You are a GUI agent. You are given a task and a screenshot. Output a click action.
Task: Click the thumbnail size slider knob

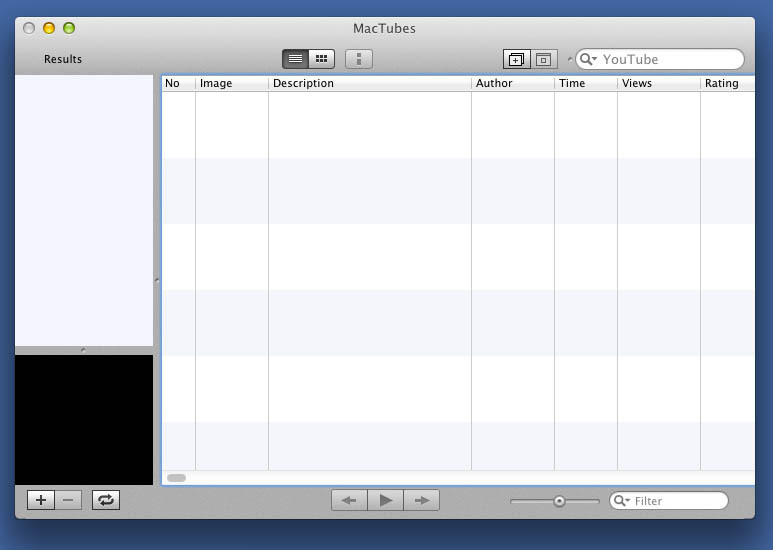pyautogui.click(x=559, y=501)
